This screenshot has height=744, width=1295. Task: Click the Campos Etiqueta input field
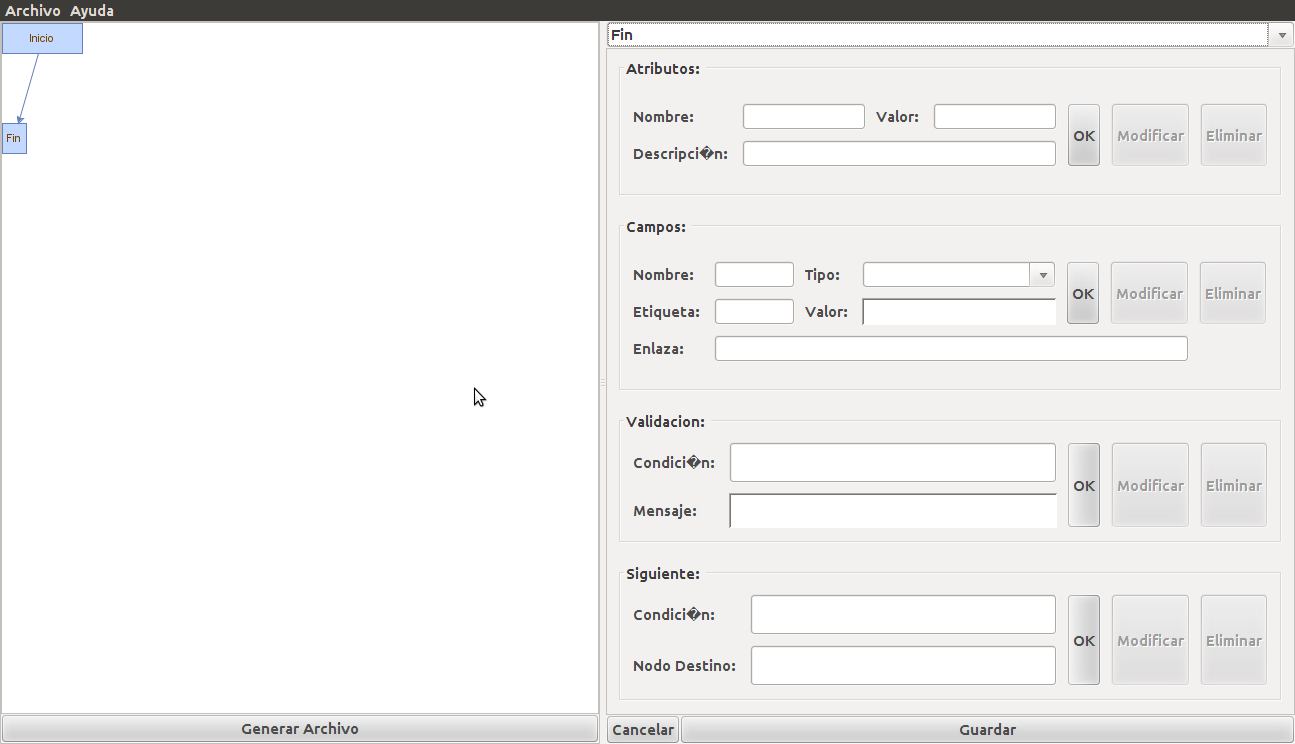pyautogui.click(x=755, y=312)
